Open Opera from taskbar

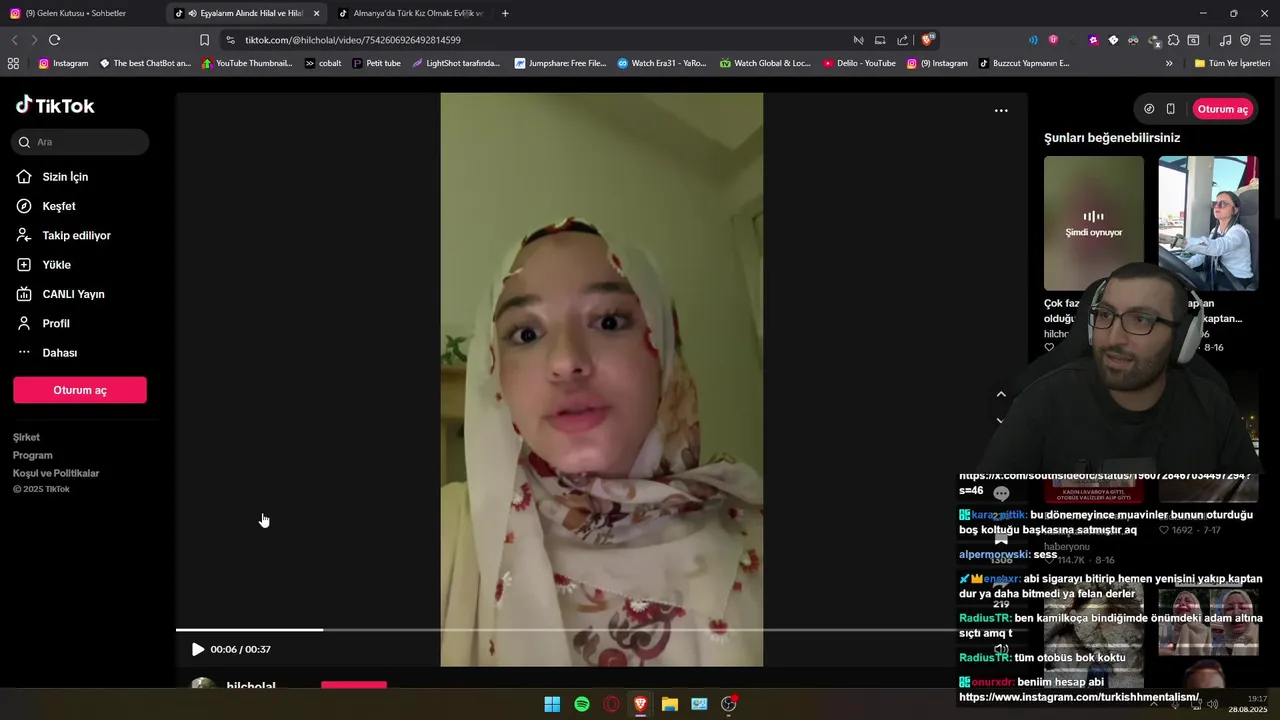point(611,704)
